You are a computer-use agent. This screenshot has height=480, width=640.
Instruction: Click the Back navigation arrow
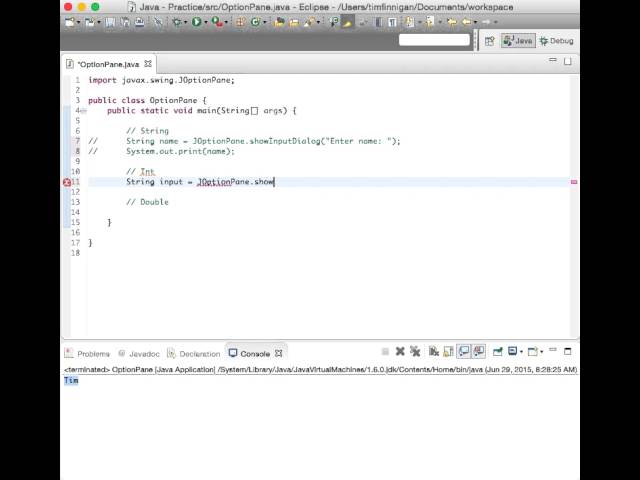click(467, 22)
